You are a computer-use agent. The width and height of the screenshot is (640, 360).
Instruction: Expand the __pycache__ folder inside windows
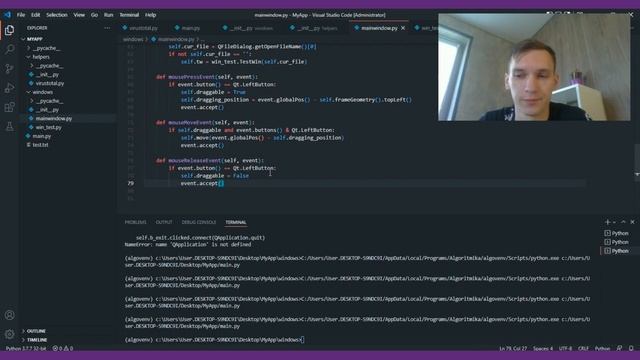click(47, 101)
